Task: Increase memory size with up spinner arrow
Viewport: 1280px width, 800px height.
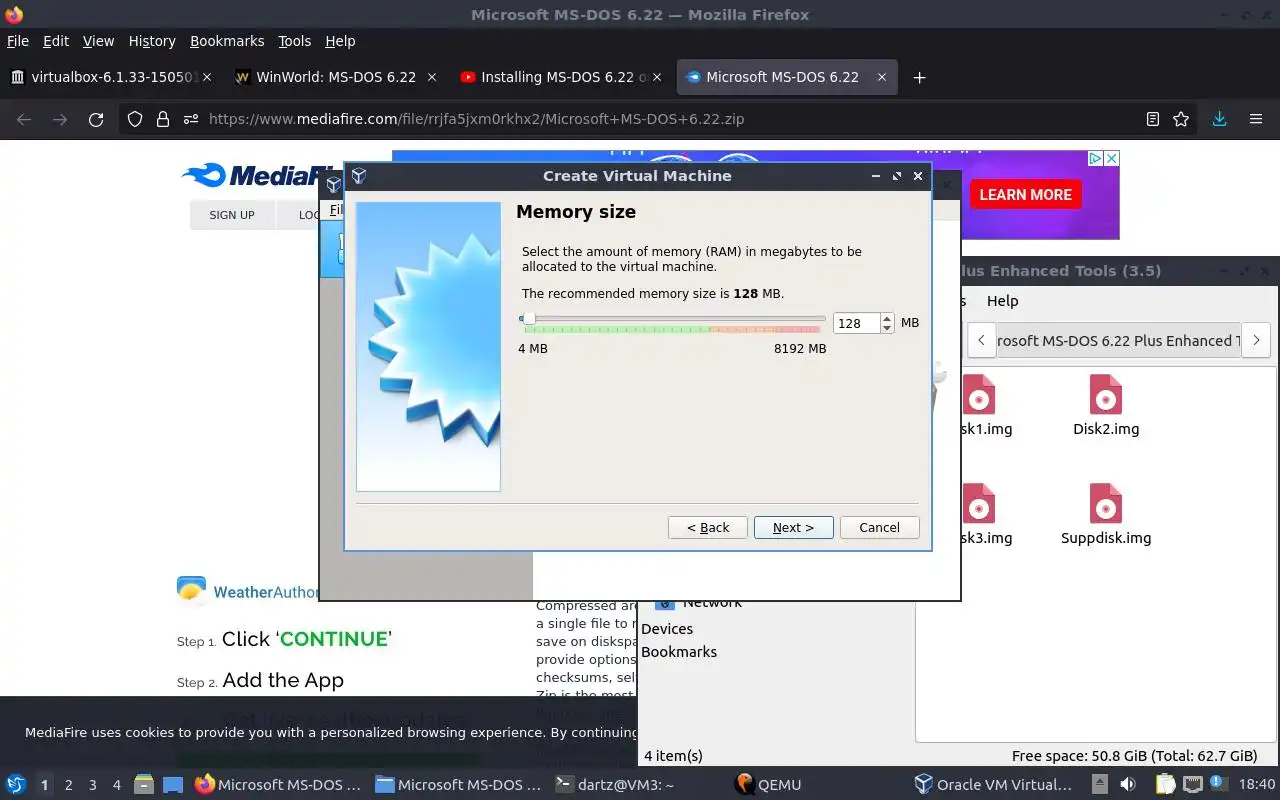Action: [x=887, y=318]
